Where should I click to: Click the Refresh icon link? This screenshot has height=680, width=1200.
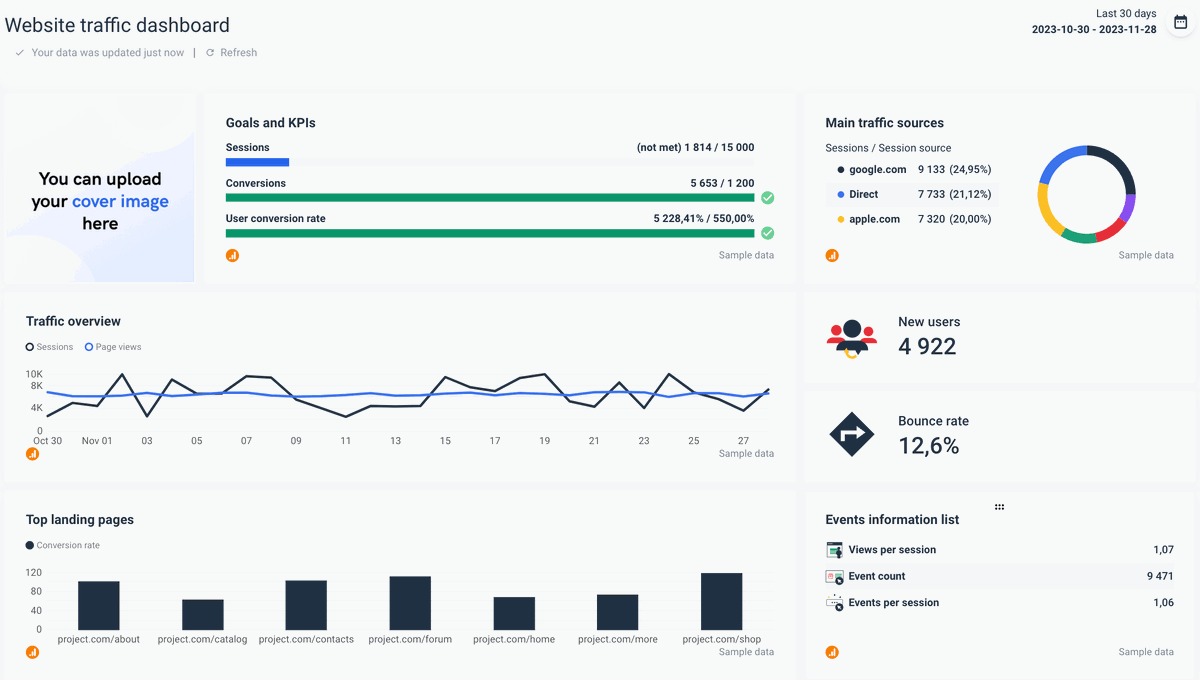pyautogui.click(x=210, y=53)
